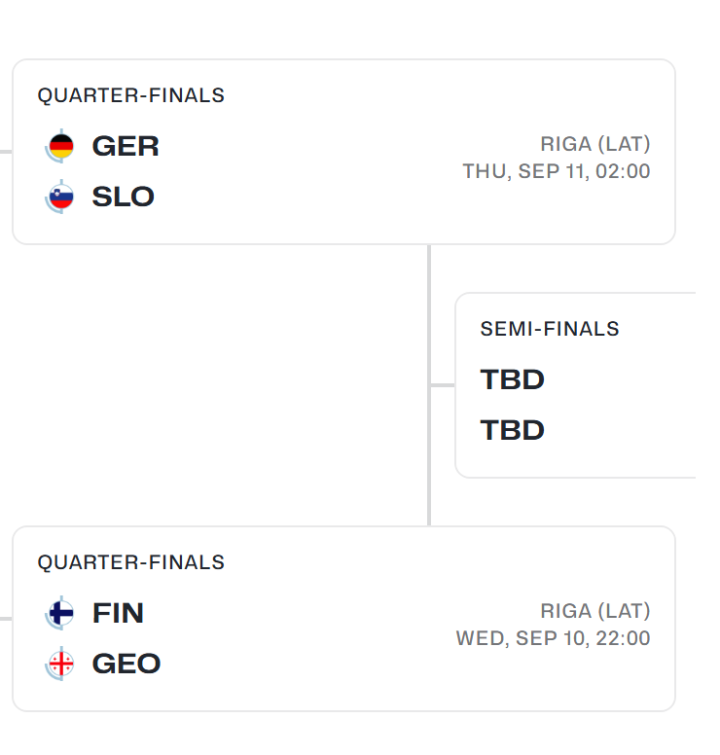The image size is (720, 755).
Task: Click the second TBD semi-final team
Action: click(512, 430)
